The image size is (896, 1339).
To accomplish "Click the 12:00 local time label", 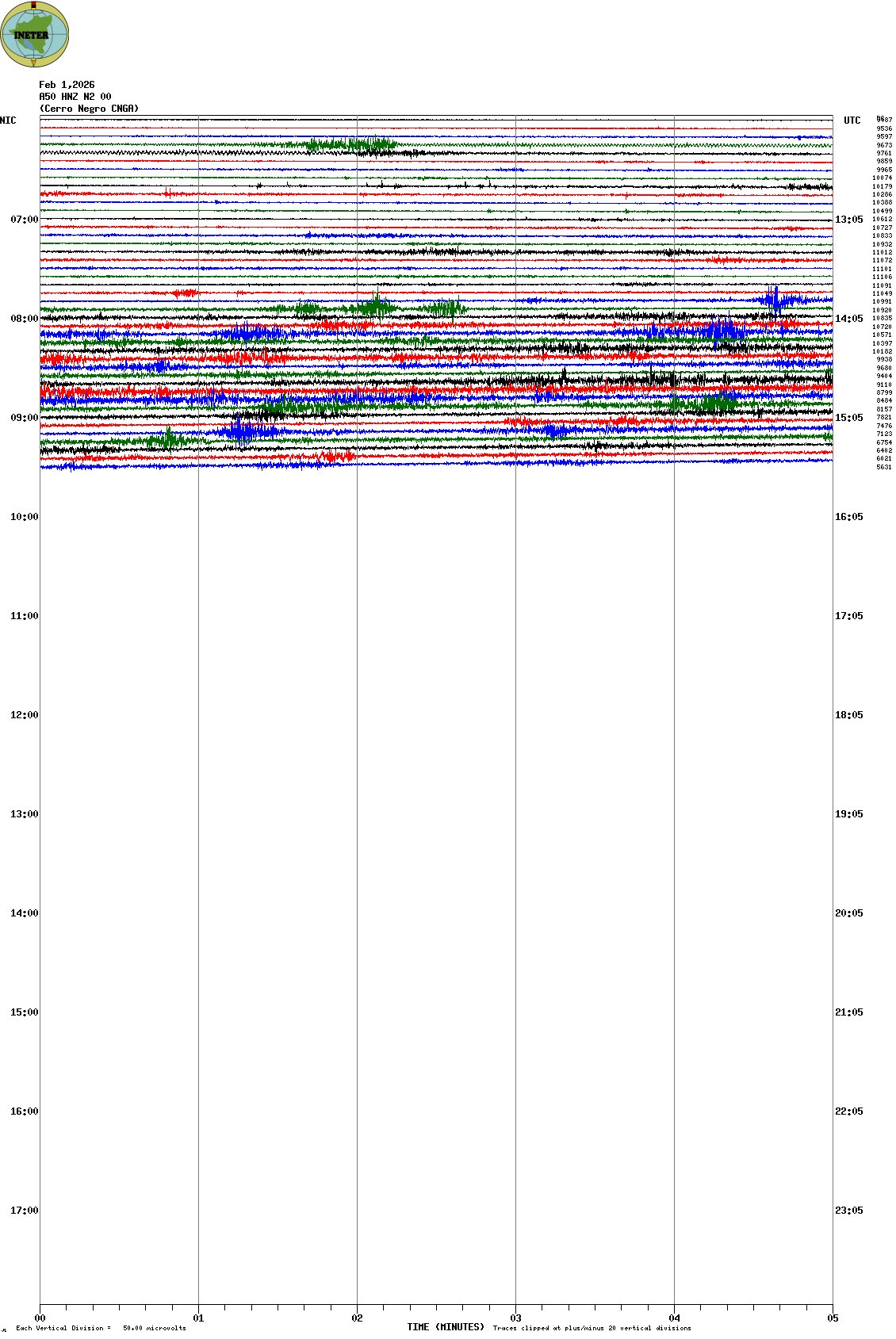I will click(x=24, y=715).
